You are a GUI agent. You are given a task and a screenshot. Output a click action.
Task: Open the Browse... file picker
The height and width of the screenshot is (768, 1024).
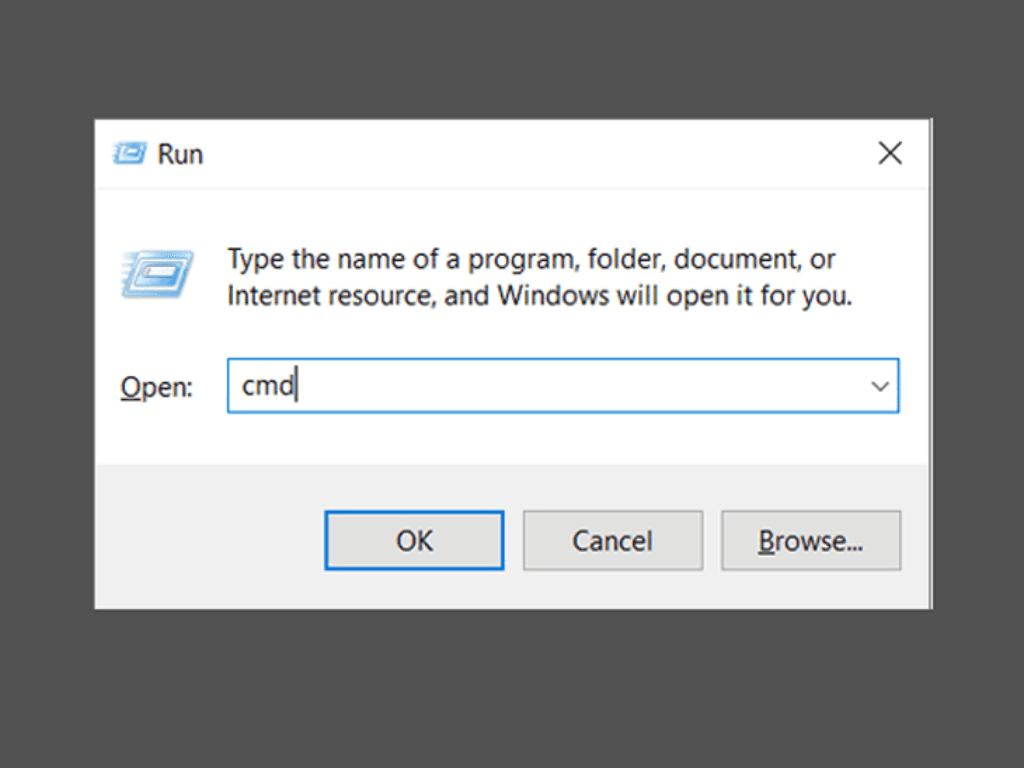coord(810,541)
